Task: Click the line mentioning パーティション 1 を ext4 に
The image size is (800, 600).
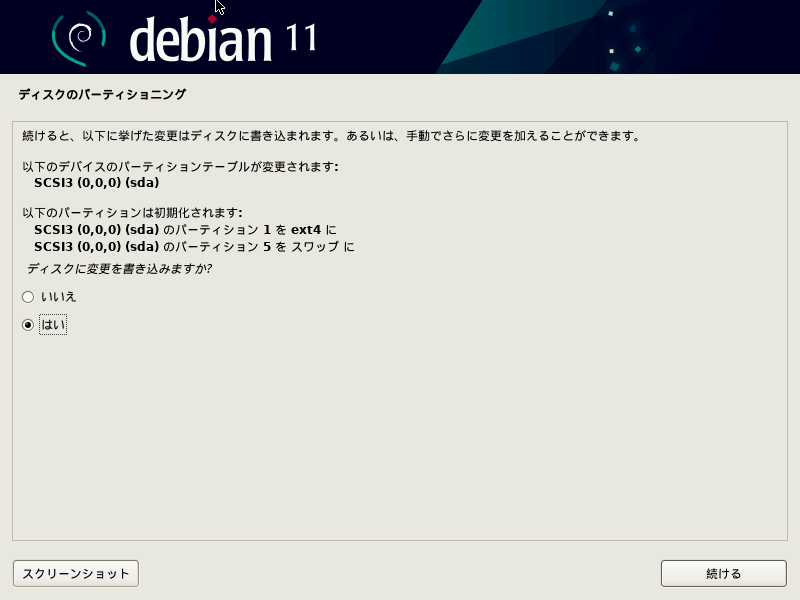Action: (x=185, y=230)
